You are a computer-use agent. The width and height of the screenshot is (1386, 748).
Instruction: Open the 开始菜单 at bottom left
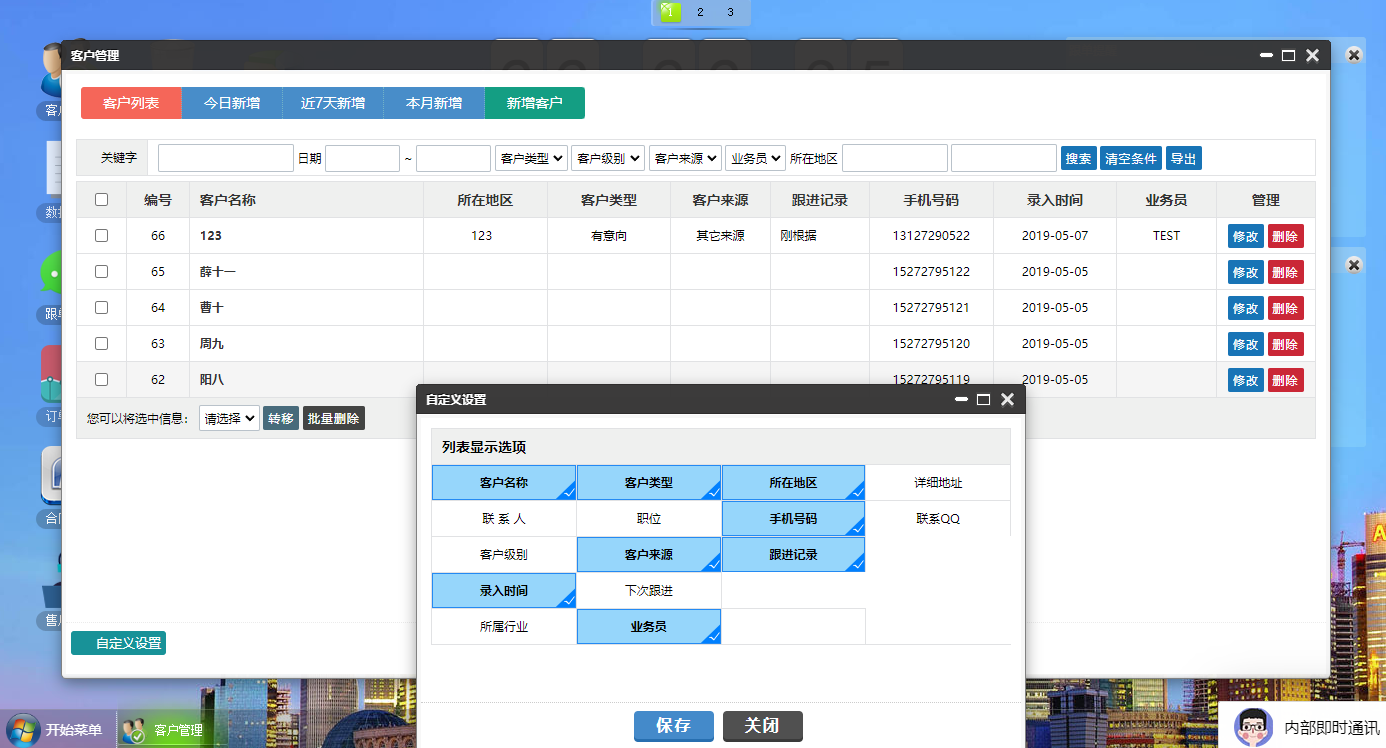point(55,729)
